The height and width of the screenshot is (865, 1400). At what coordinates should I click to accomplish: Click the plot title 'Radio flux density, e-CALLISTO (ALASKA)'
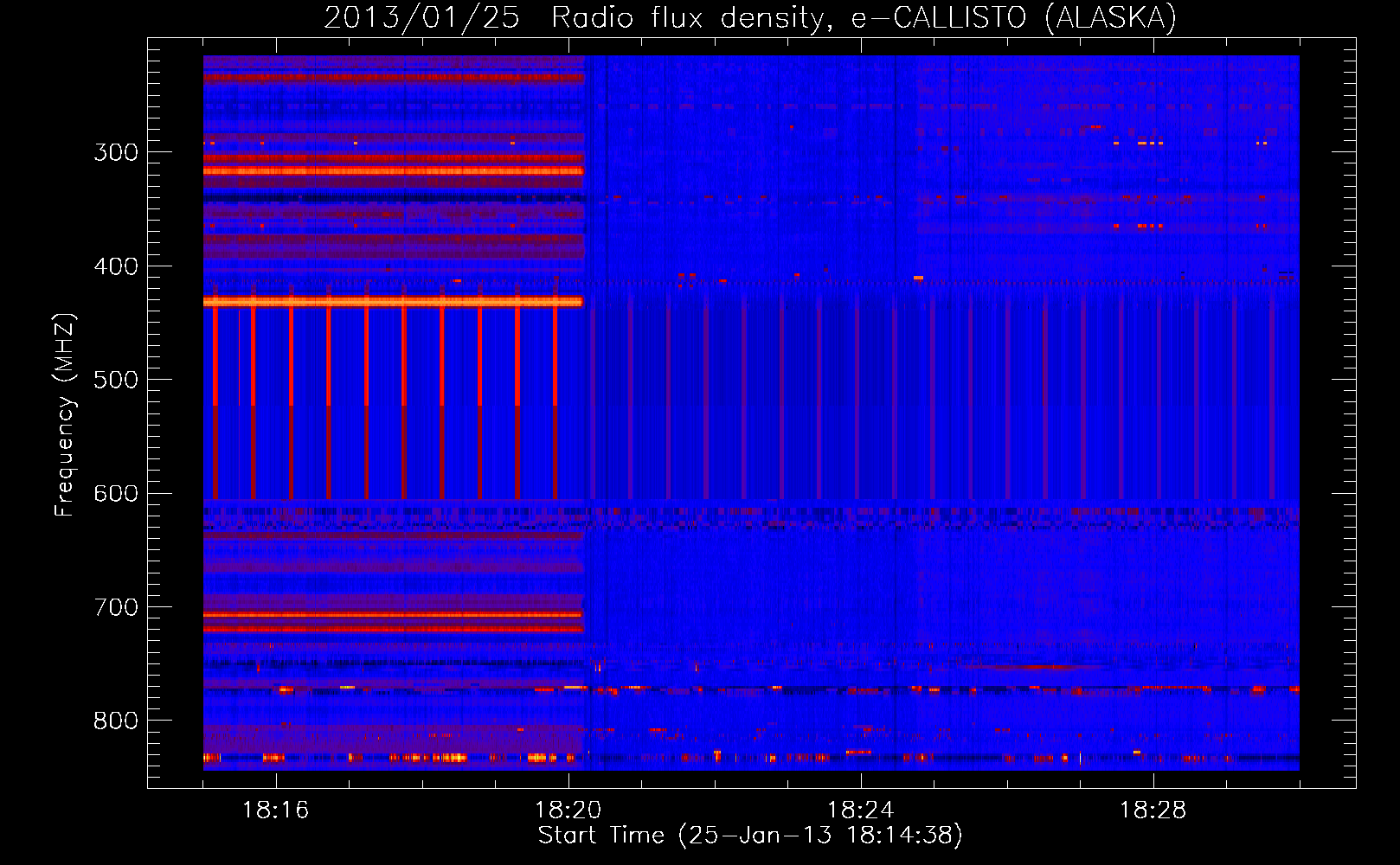864,18
